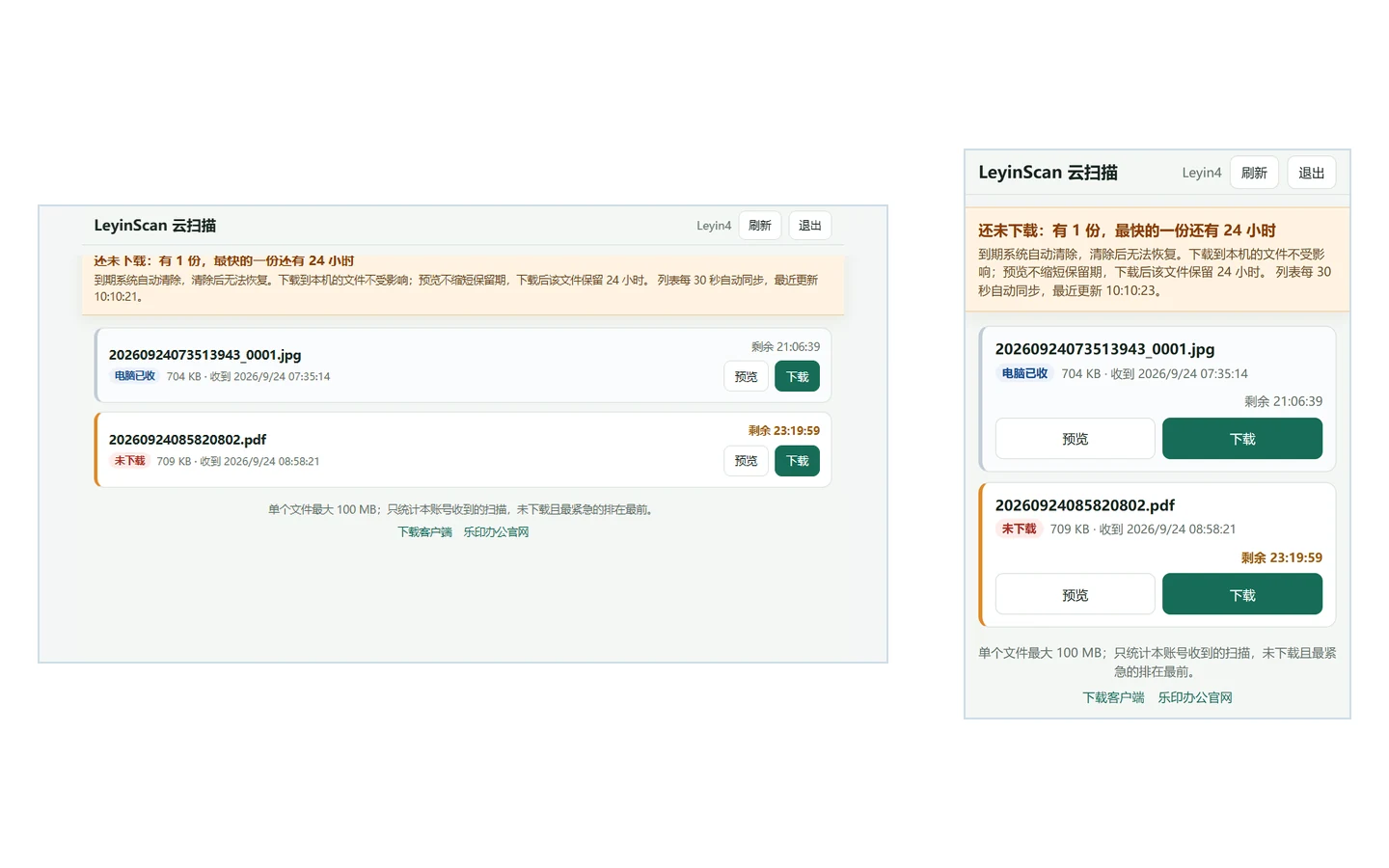Viewport: 1389px width, 868px height.
Task: Preview the _0001.jpg scan in the narrow view
Action: point(1075,439)
